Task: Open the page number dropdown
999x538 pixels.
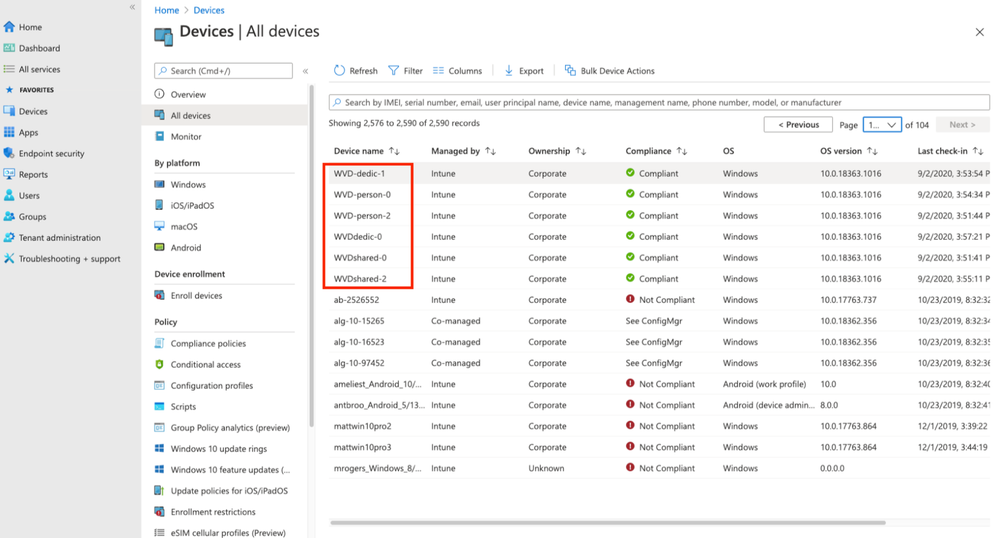Action: 882,125
